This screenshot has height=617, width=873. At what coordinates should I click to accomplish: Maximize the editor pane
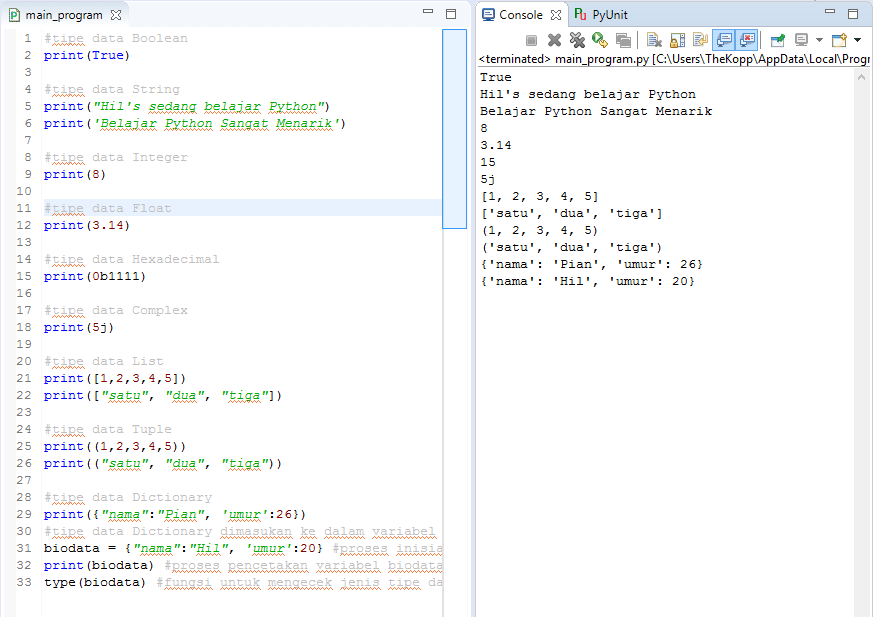[452, 13]
